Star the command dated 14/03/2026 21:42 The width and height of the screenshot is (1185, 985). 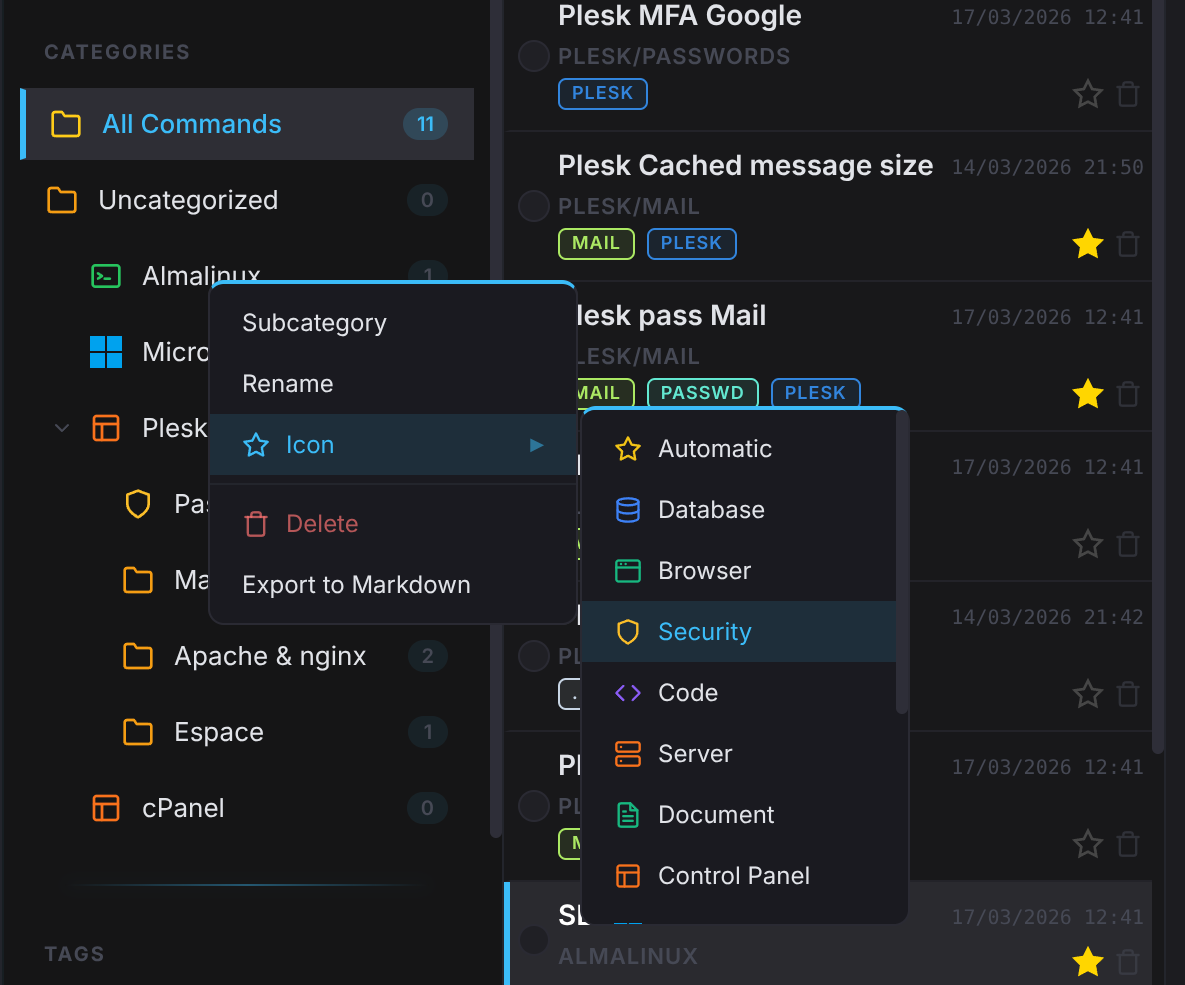[1088, 694]
